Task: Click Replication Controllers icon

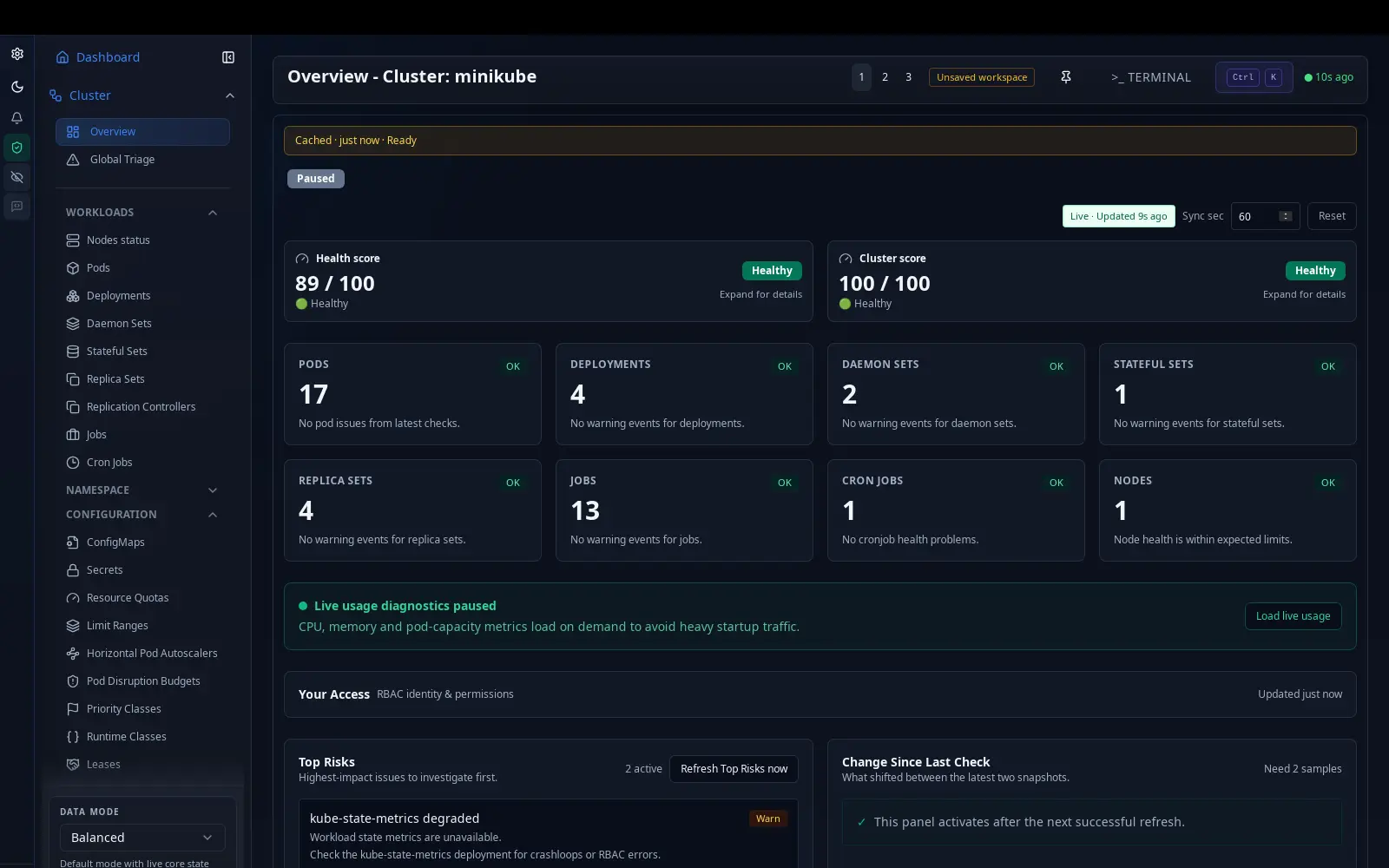Action: 73,407
